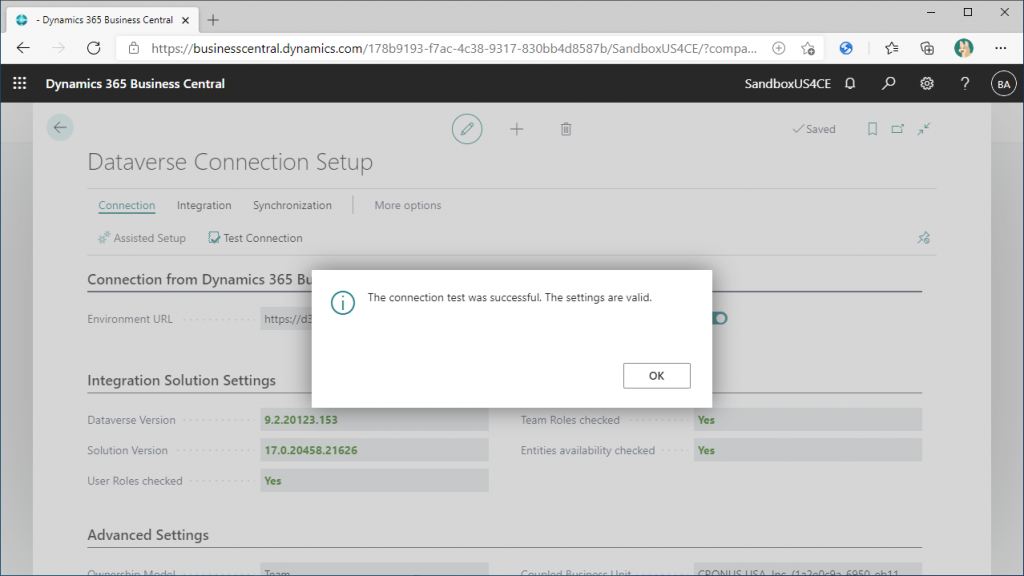Open the settings gear in Business Central header

(x=927, y=84)
